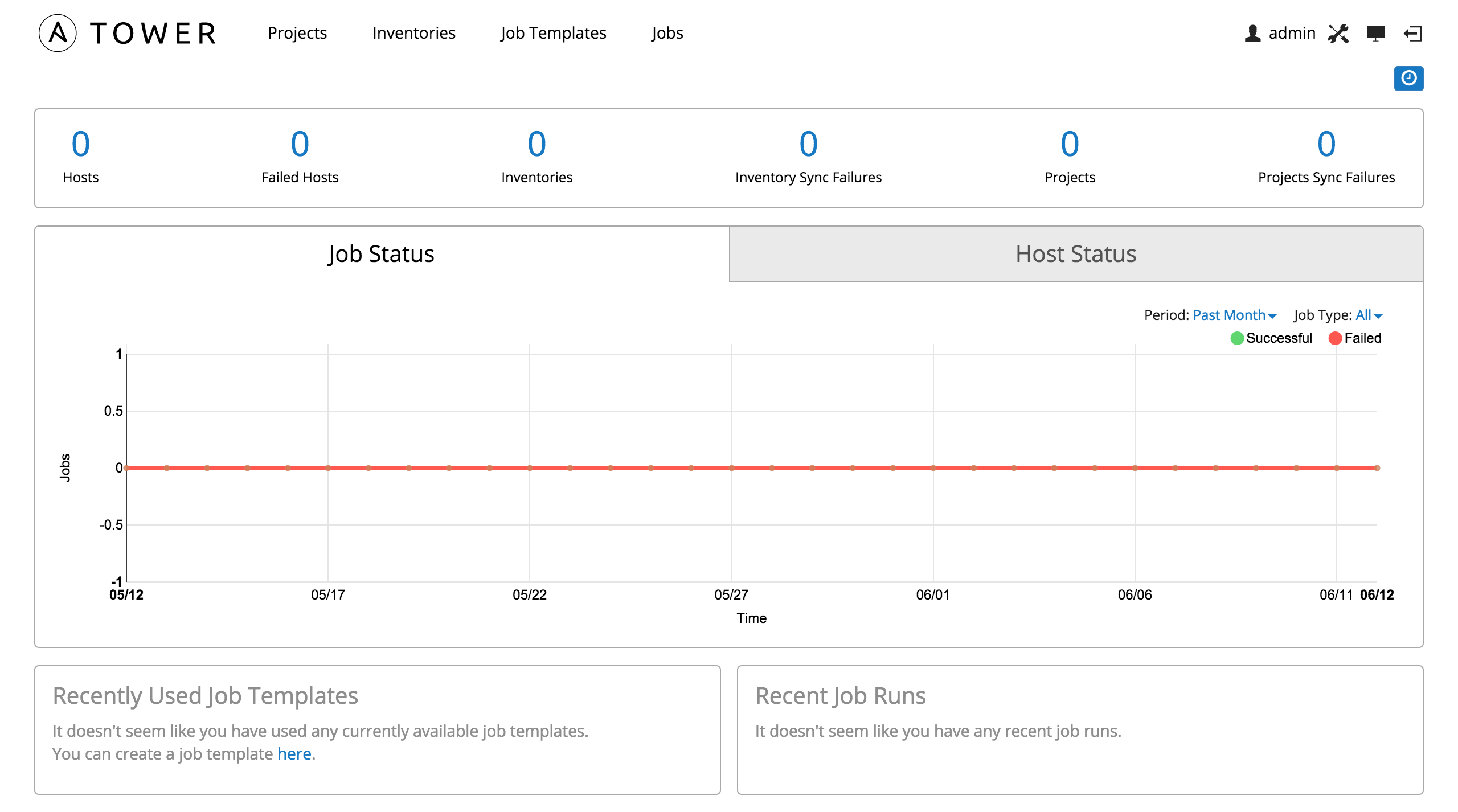
Task: Open the Jobs menu
Action: (667, 33)
